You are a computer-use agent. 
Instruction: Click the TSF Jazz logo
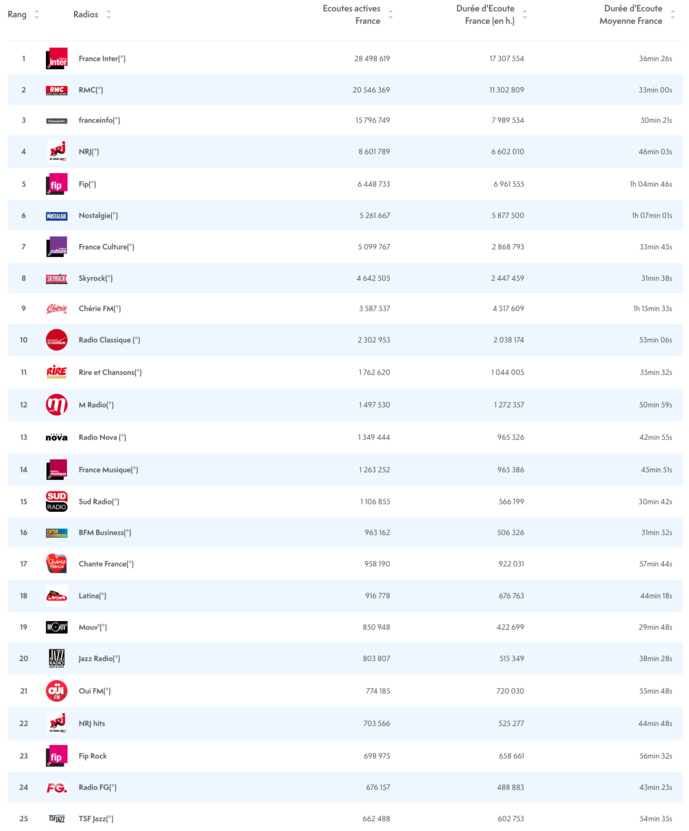pos(55,818)
